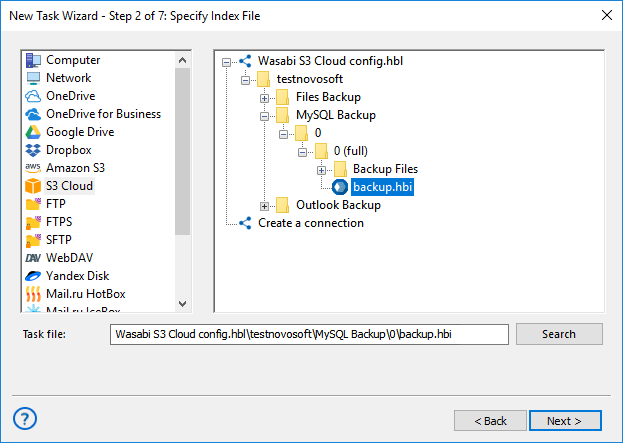Click the Dropbox icon in storage list
This screenshot has height=443, width=623.
(x=33, y=150)
